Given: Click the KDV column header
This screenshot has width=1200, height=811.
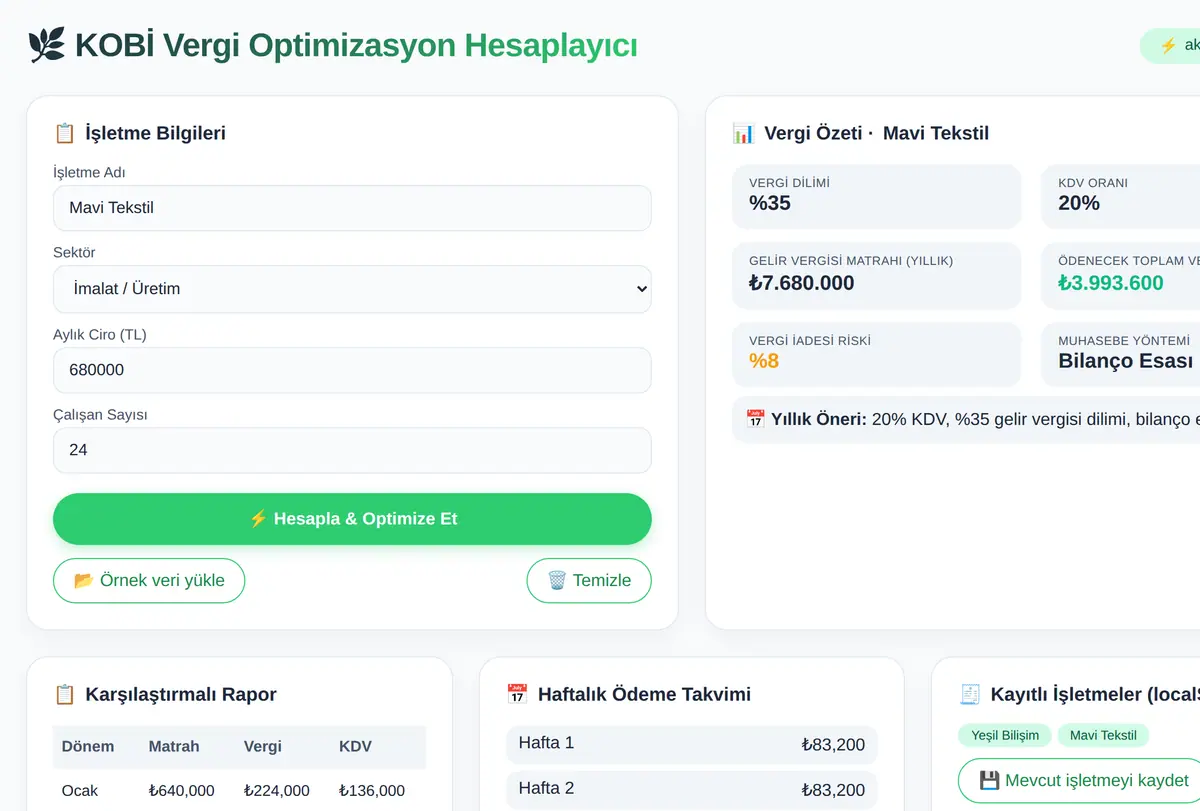Looking at the screenshot, I should click(355, 746).
